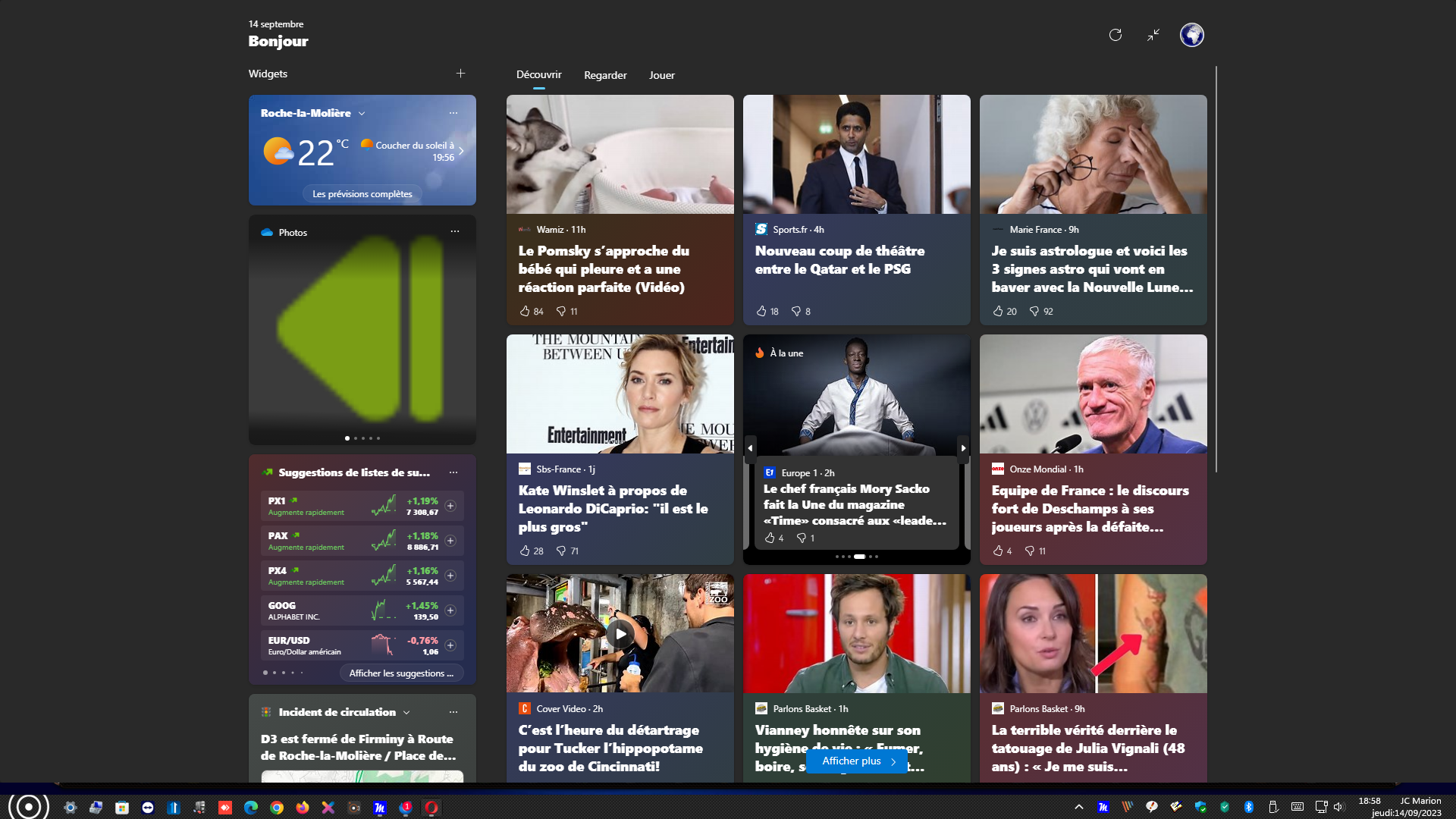The height and width of the screenshot is (819, 1456).
Task: Add GOOG to watchlist
Action: coord(450,610)
